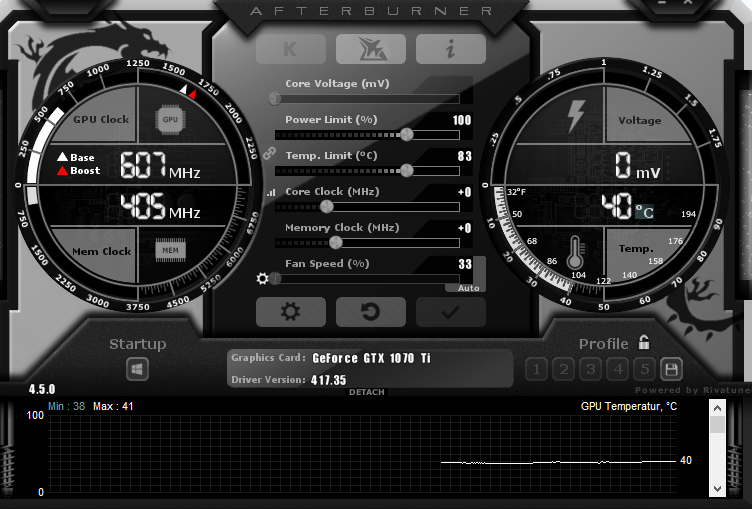Click the Temp. Limit value 83
The height and width of the screenshot is (509, 752).
465,156
